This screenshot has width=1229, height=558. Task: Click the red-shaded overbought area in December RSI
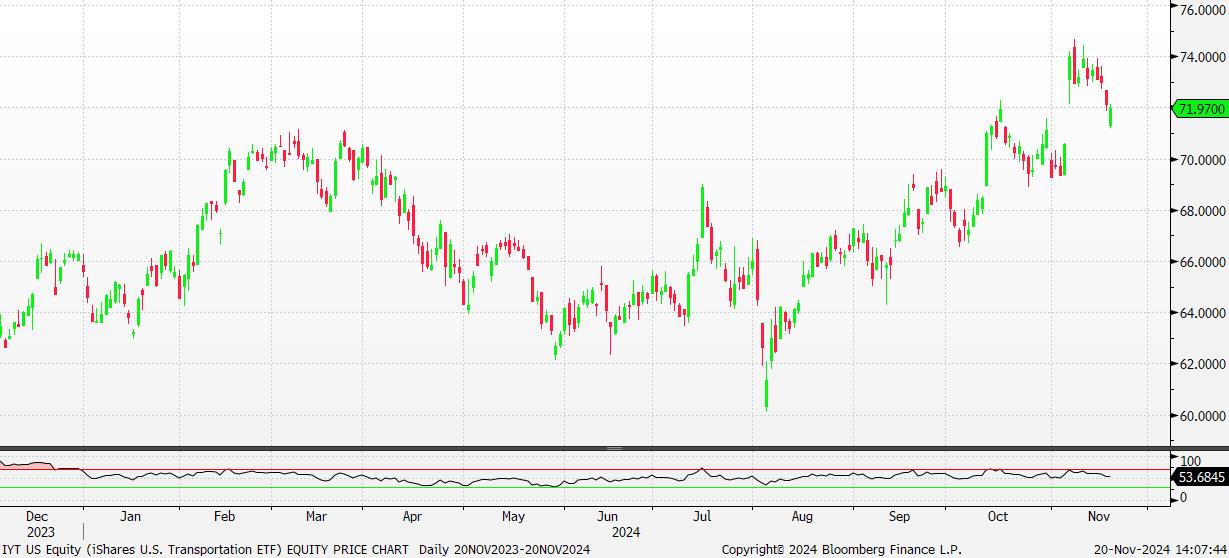[x=28, y=465]
